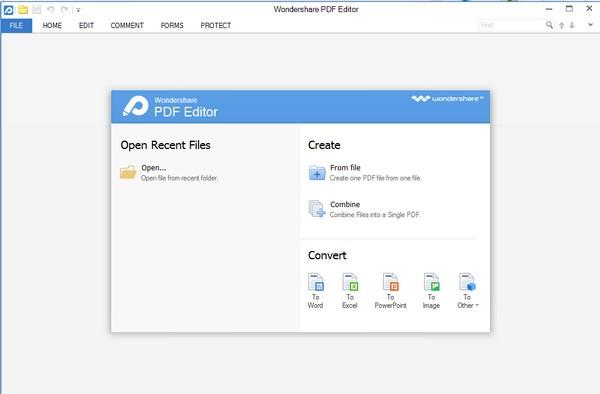This screenshot has width=600, height=394.
Task: Select the To Excel convert icon
Action: [x=350, y=282]
